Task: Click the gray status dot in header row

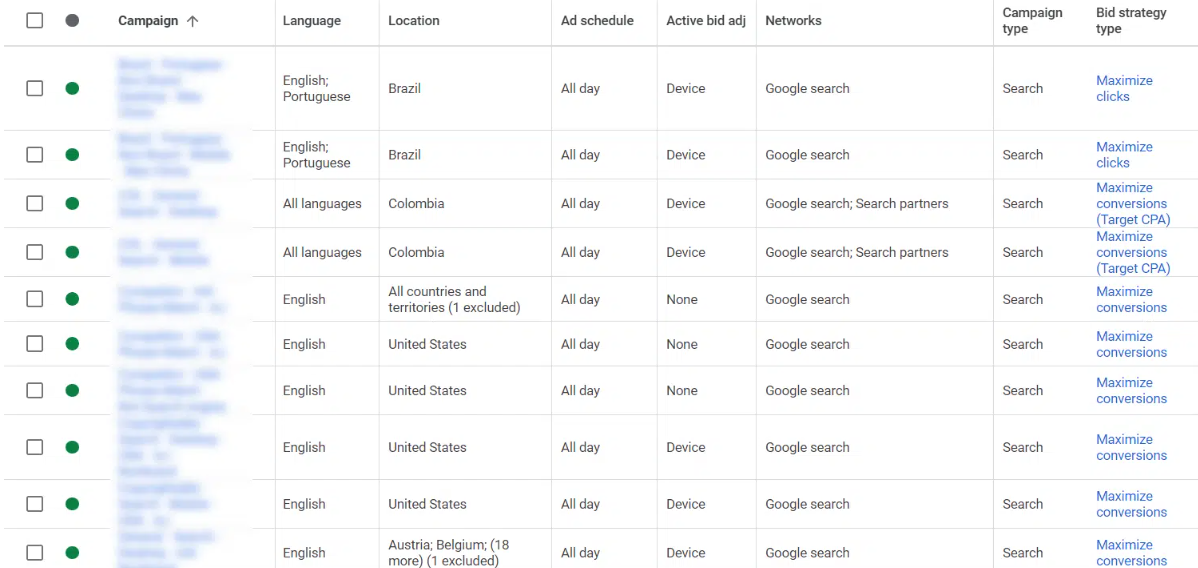Action: (x=72, y=21)
